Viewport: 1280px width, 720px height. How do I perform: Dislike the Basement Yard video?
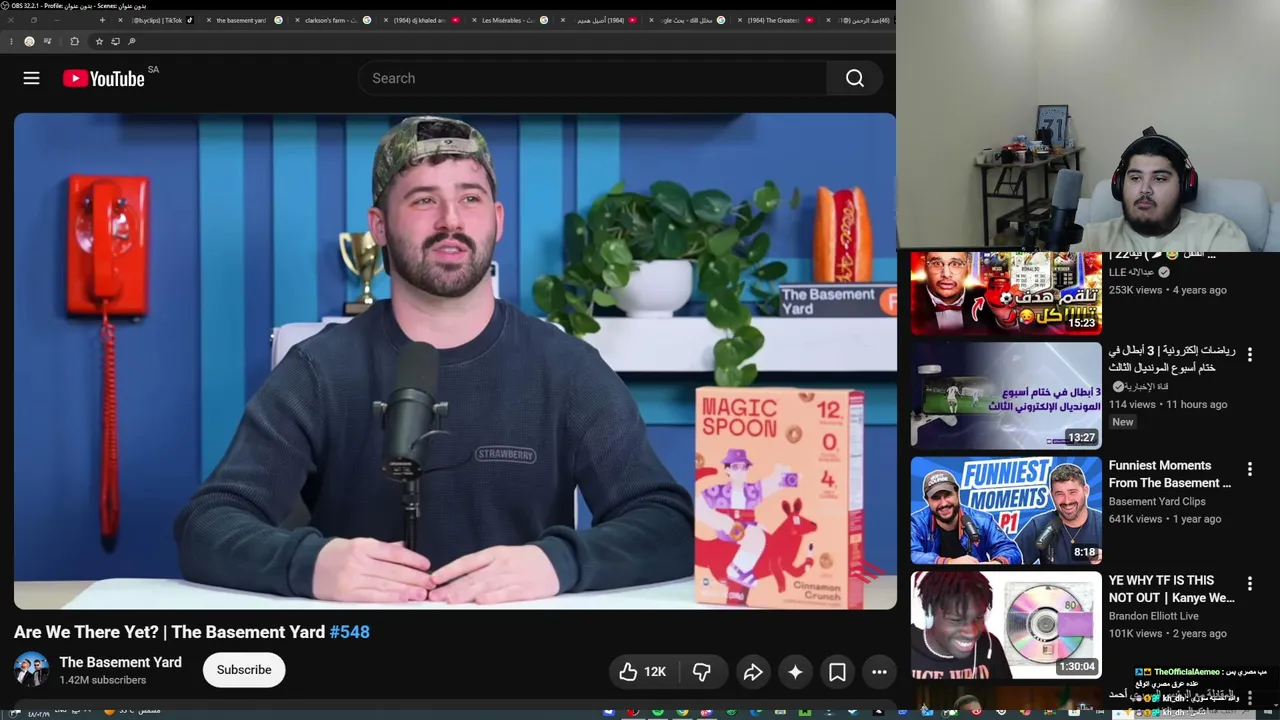[702, 672]
